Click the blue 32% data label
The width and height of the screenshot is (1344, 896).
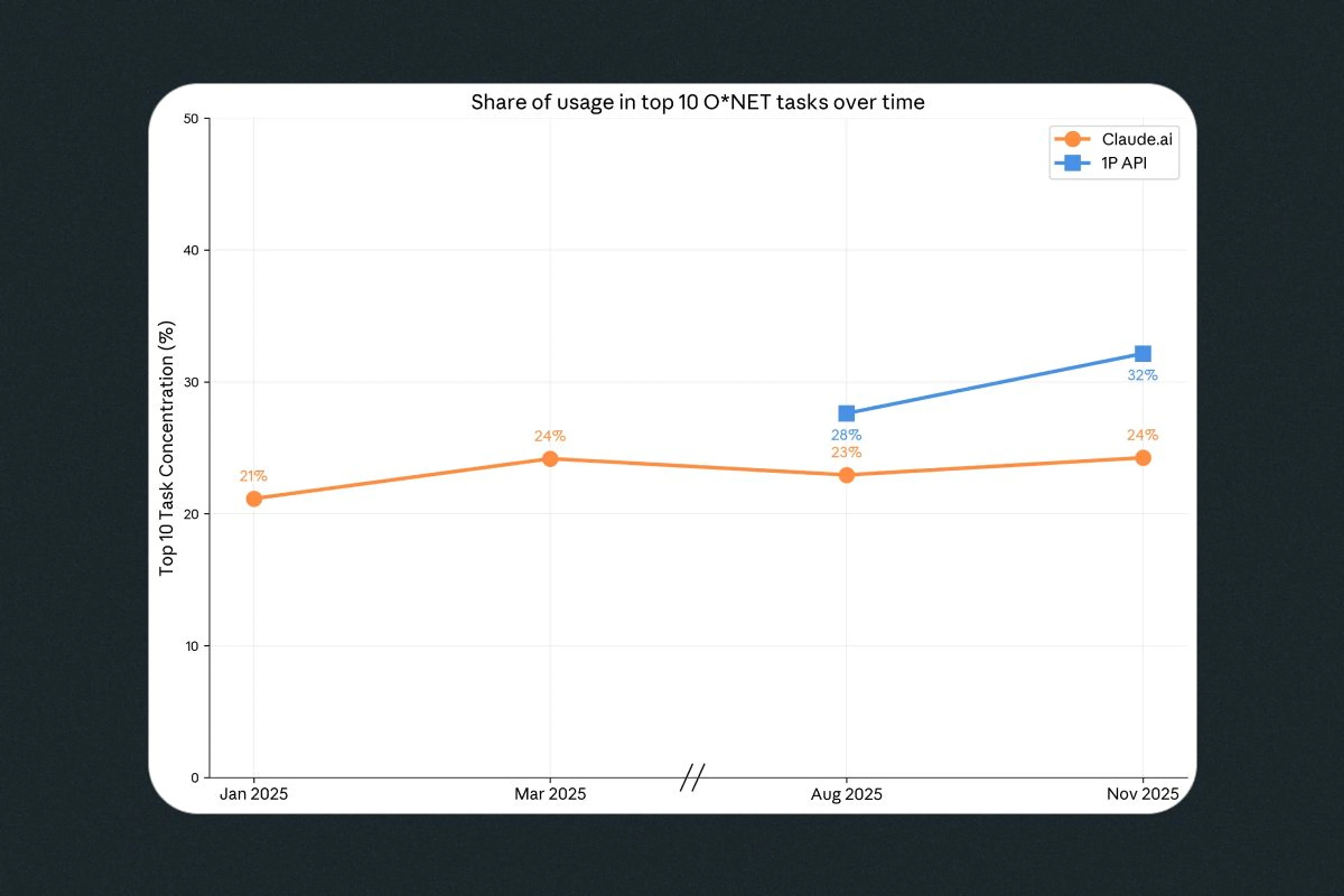[1142, 375]
